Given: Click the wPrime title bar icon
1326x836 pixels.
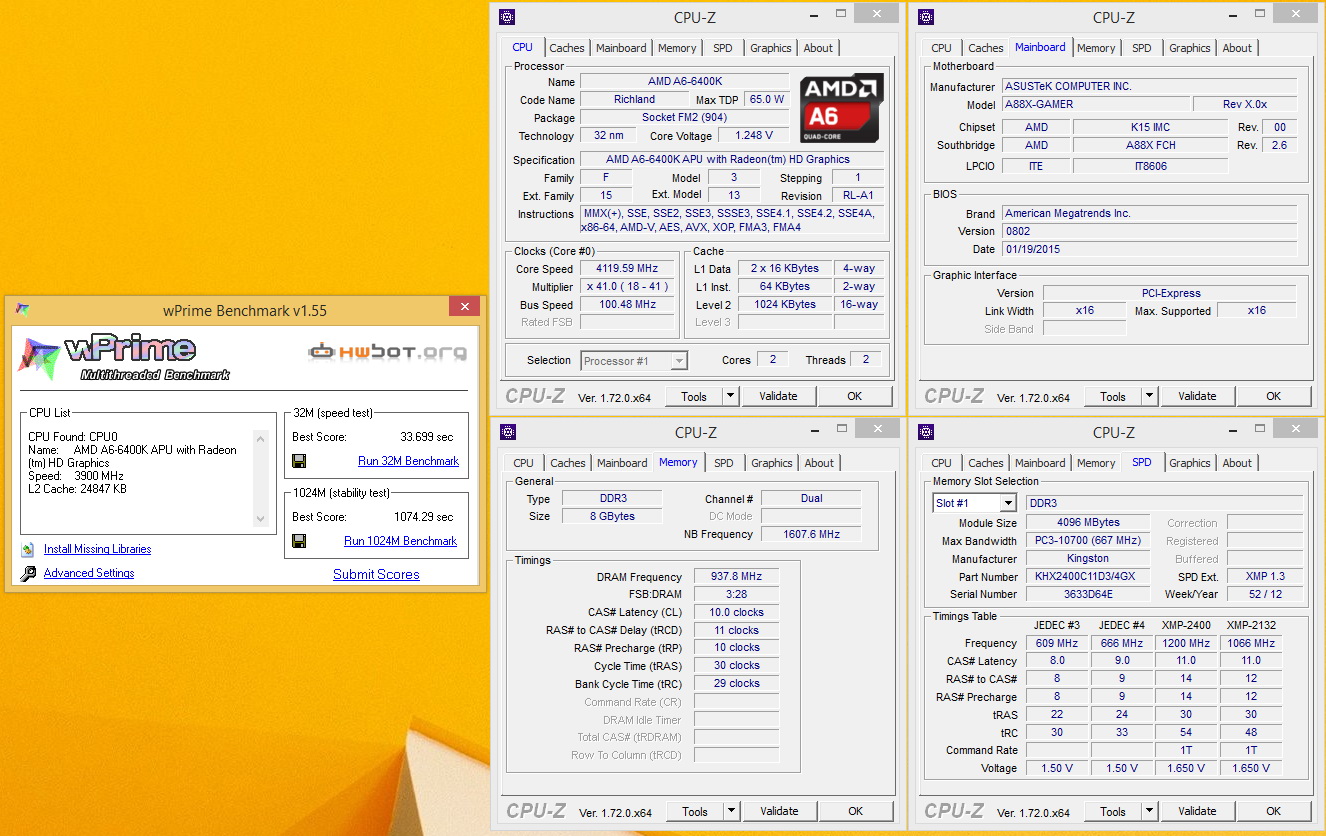Looking at the screenshot, I should (x=23, y=310).
